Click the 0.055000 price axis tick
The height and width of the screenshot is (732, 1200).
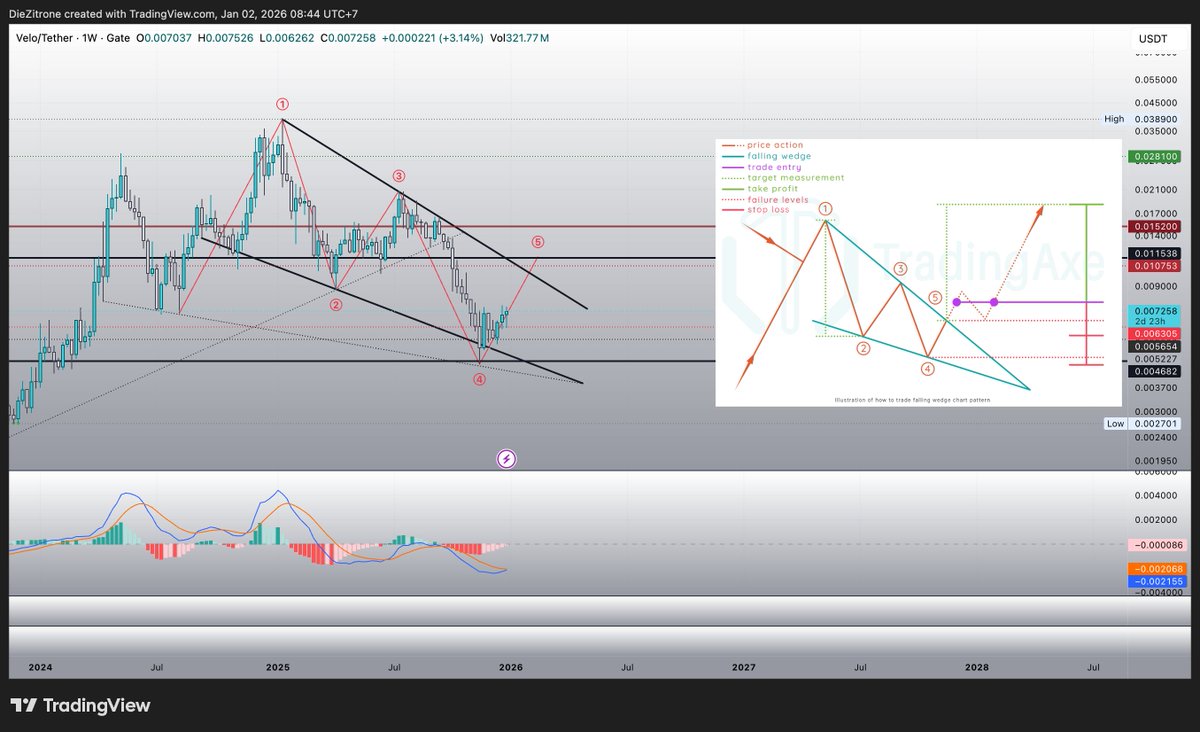click(1155, 78)
